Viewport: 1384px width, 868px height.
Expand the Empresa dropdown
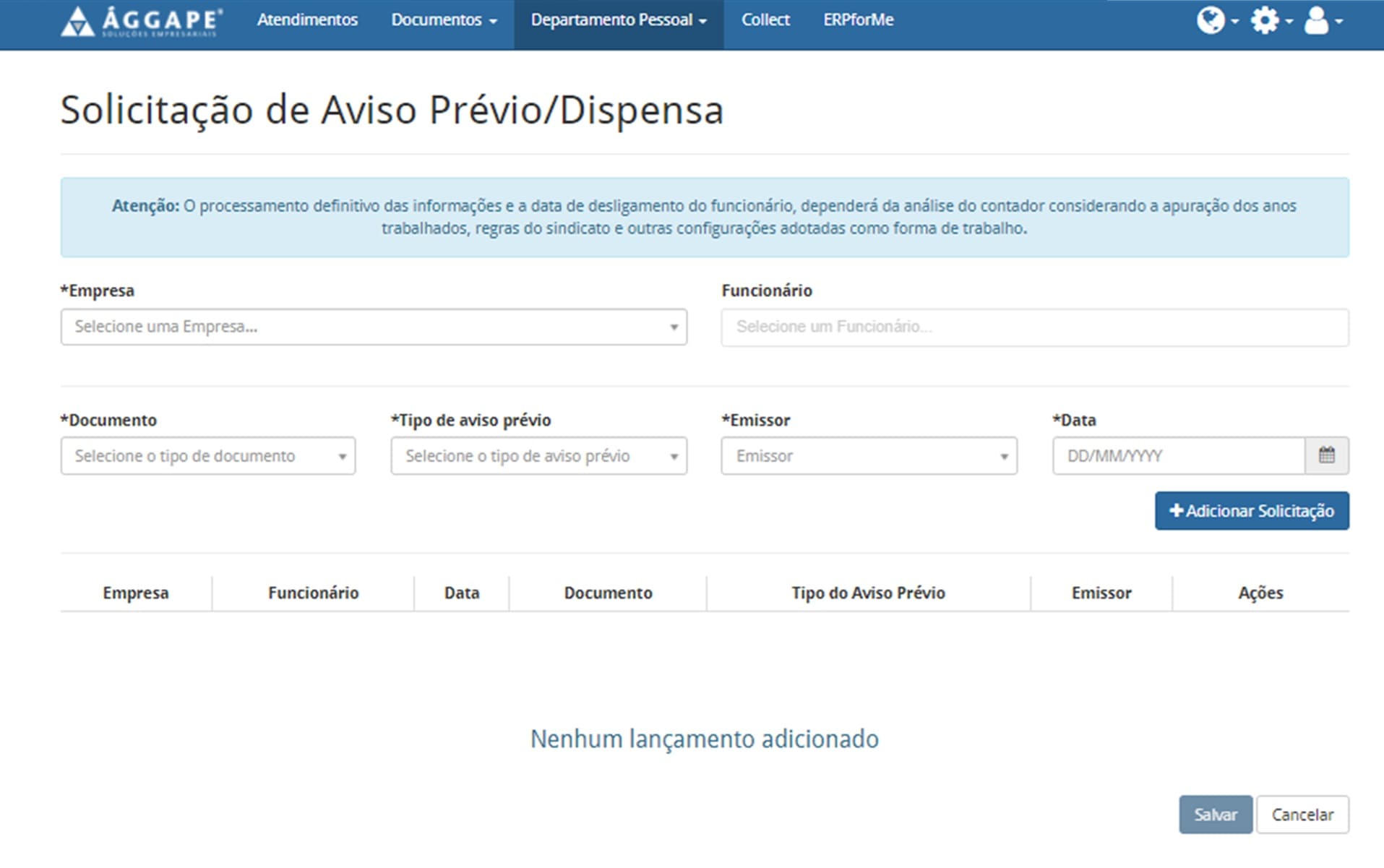pyautogui.click(x=373, y=327)
